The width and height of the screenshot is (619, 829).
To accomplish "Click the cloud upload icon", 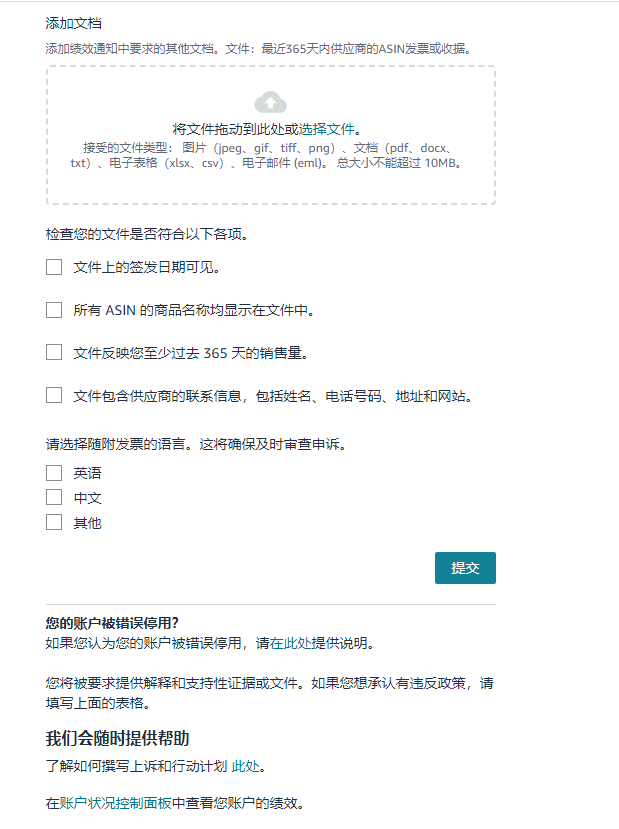I will tap(270, 102).
